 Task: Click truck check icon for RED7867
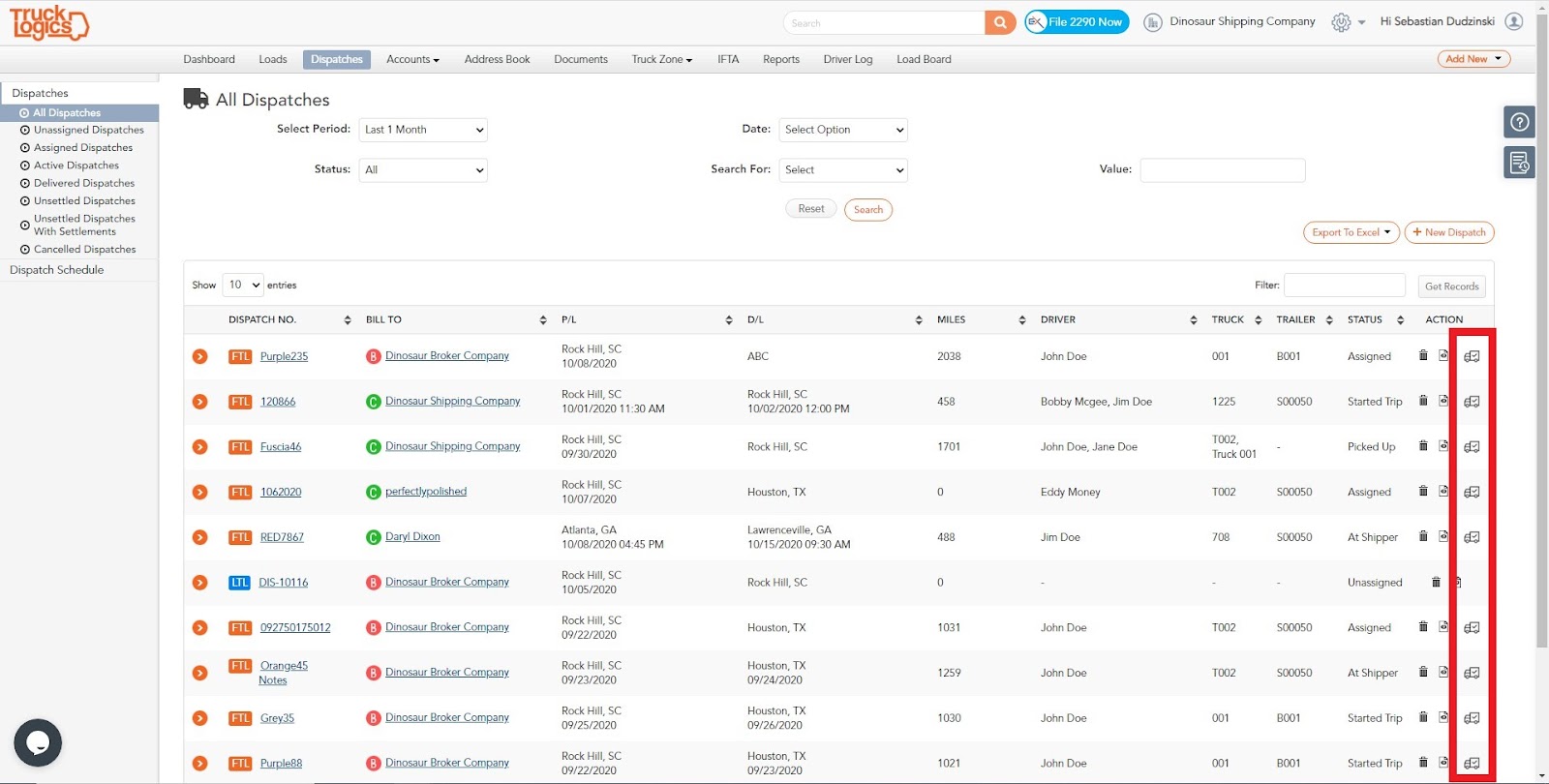(1472, 537)
